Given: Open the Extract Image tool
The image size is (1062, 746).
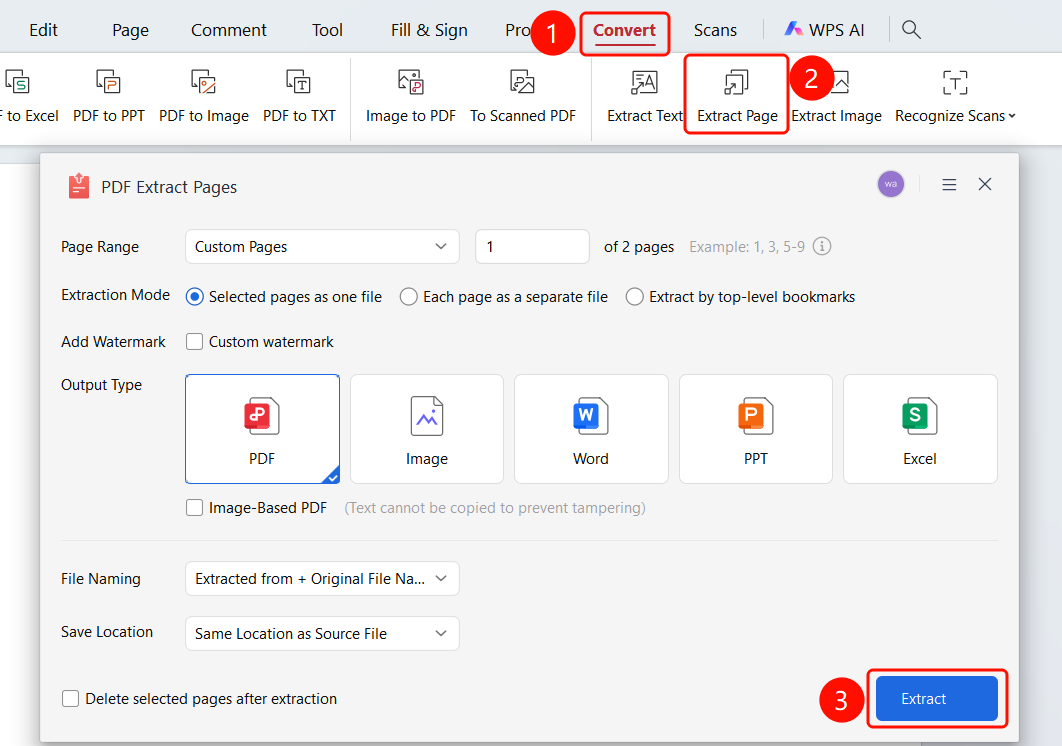Looking at the screenshot, I should click(x=836, y=96).
